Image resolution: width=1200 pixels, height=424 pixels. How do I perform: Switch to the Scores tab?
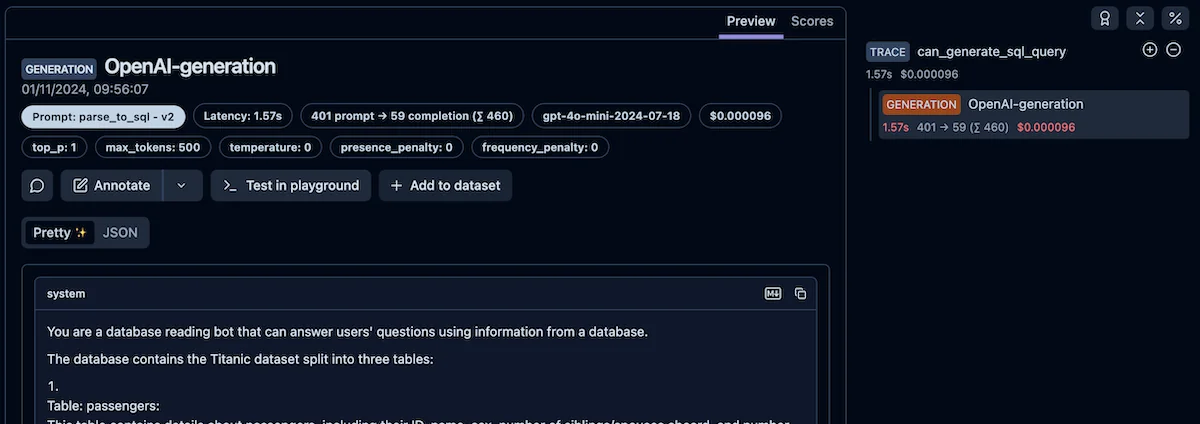pos(812,21)
